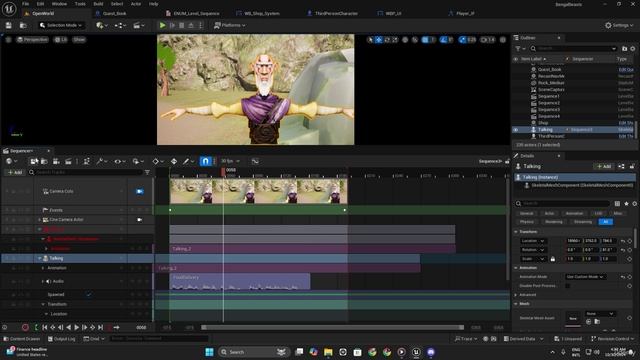Open the Help menu

point(153,4)
